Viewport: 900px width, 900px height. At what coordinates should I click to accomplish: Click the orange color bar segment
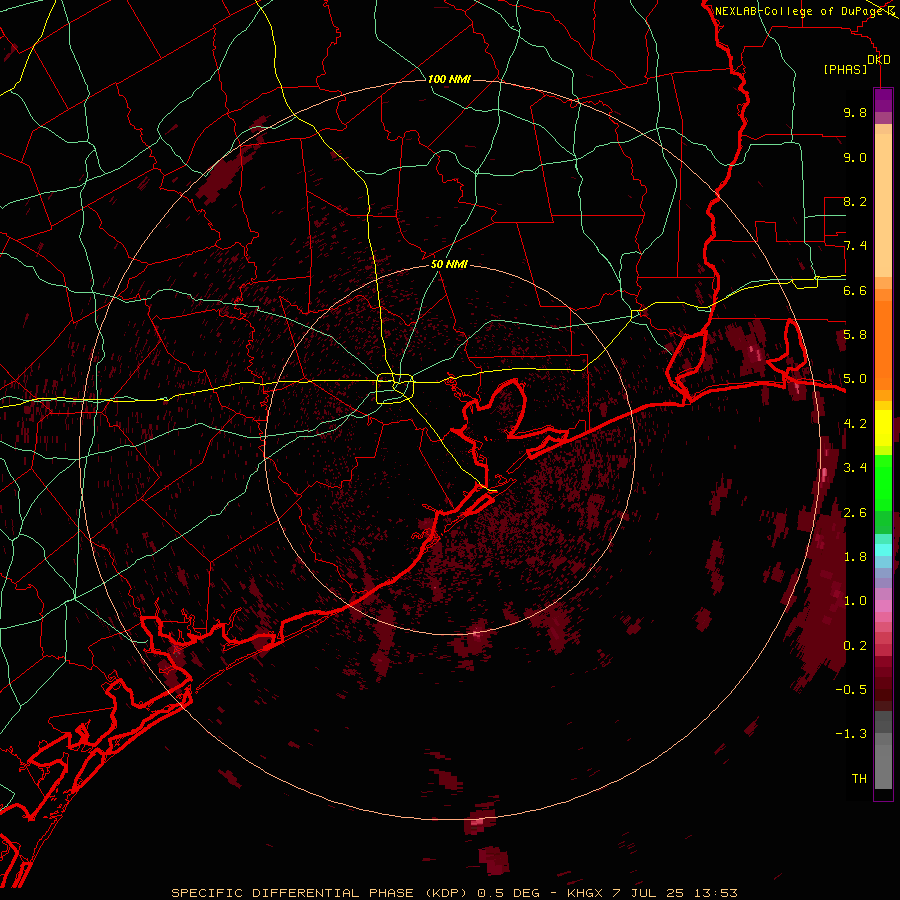coord(883,344)
